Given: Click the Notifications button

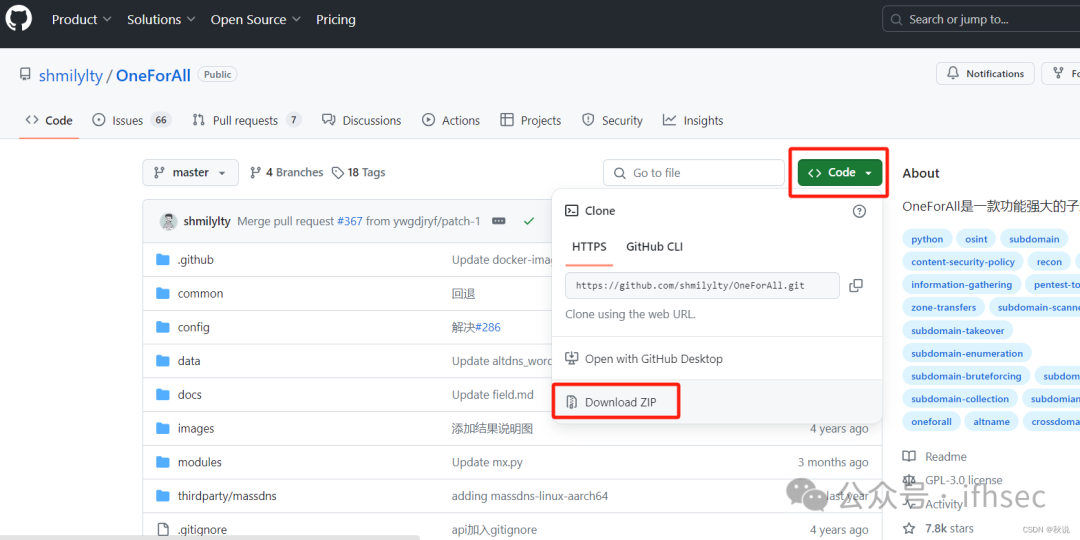Looking at the screenshot, I should coord(985,74).
